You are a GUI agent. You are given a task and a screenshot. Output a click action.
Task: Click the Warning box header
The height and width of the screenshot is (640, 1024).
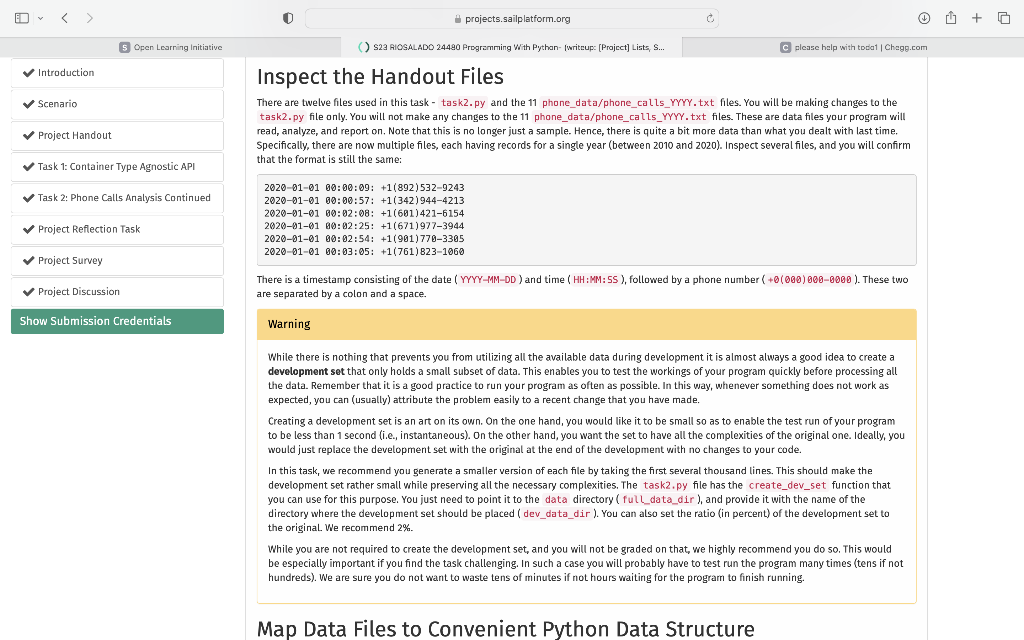click(586, 325)
